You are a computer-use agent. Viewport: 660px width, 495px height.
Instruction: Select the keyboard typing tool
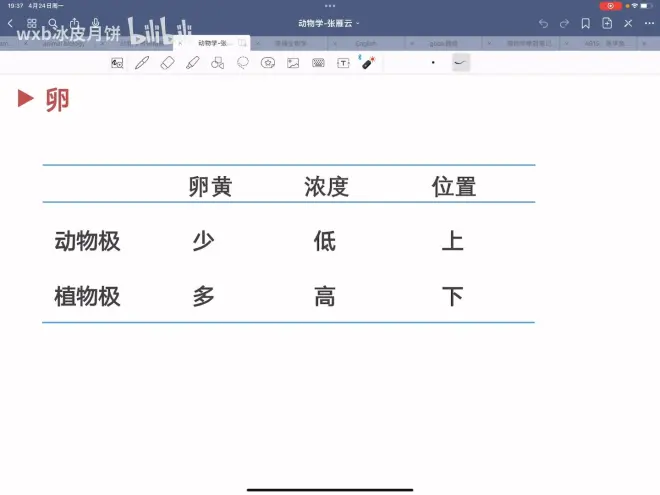click(318, 63)
